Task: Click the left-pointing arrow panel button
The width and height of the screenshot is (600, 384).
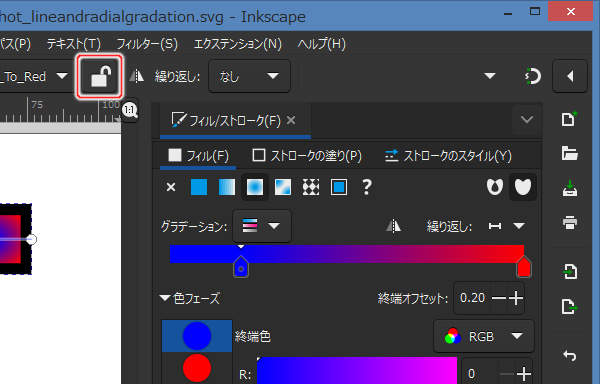Action: coord(570,76)
